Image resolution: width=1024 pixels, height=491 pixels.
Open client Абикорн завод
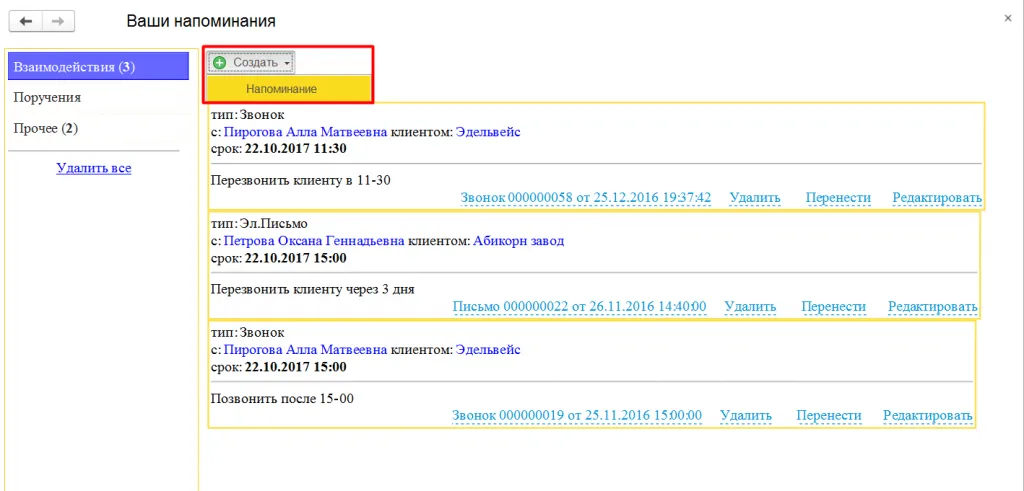click(519, 241)
